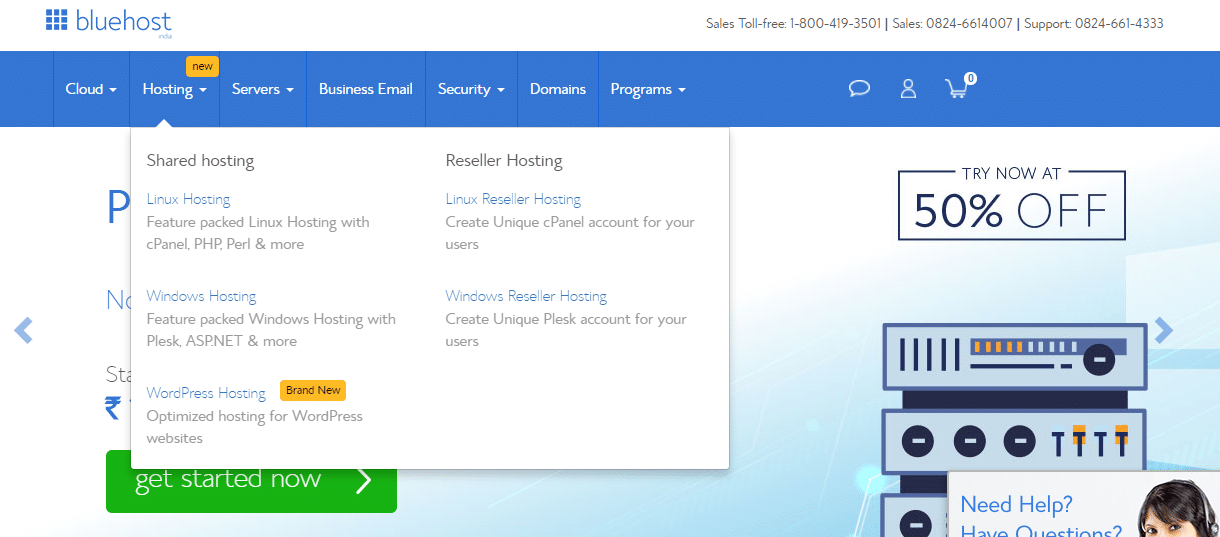Click the Reseller Hosting heading
The width and height of the screenshot is (1220, 537).
click(x=504, y=160)
